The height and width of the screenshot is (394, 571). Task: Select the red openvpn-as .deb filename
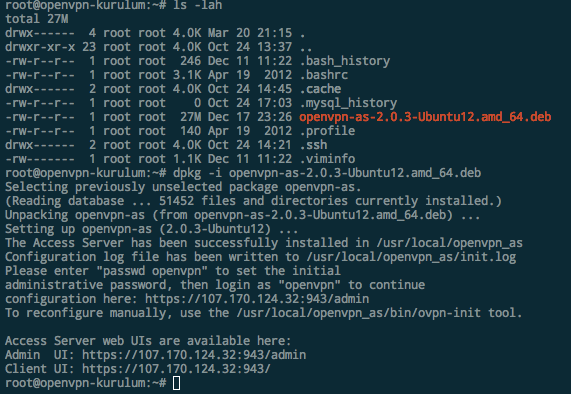coord(425,117)
